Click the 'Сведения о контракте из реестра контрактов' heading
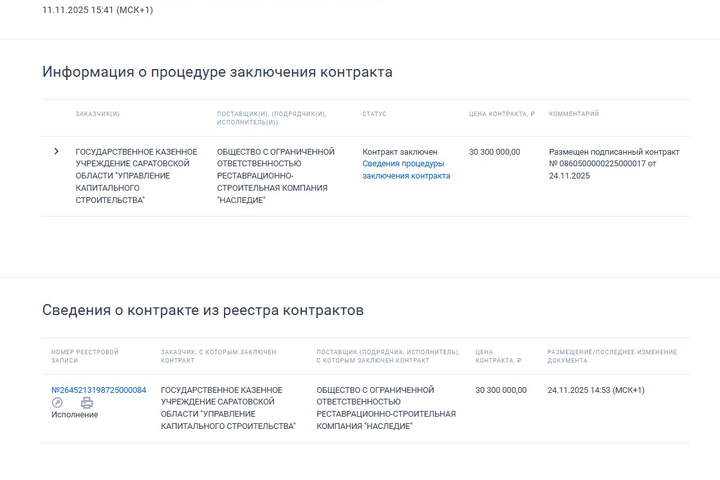The width and height of the screenshot is (720, 480). point(203,310)
